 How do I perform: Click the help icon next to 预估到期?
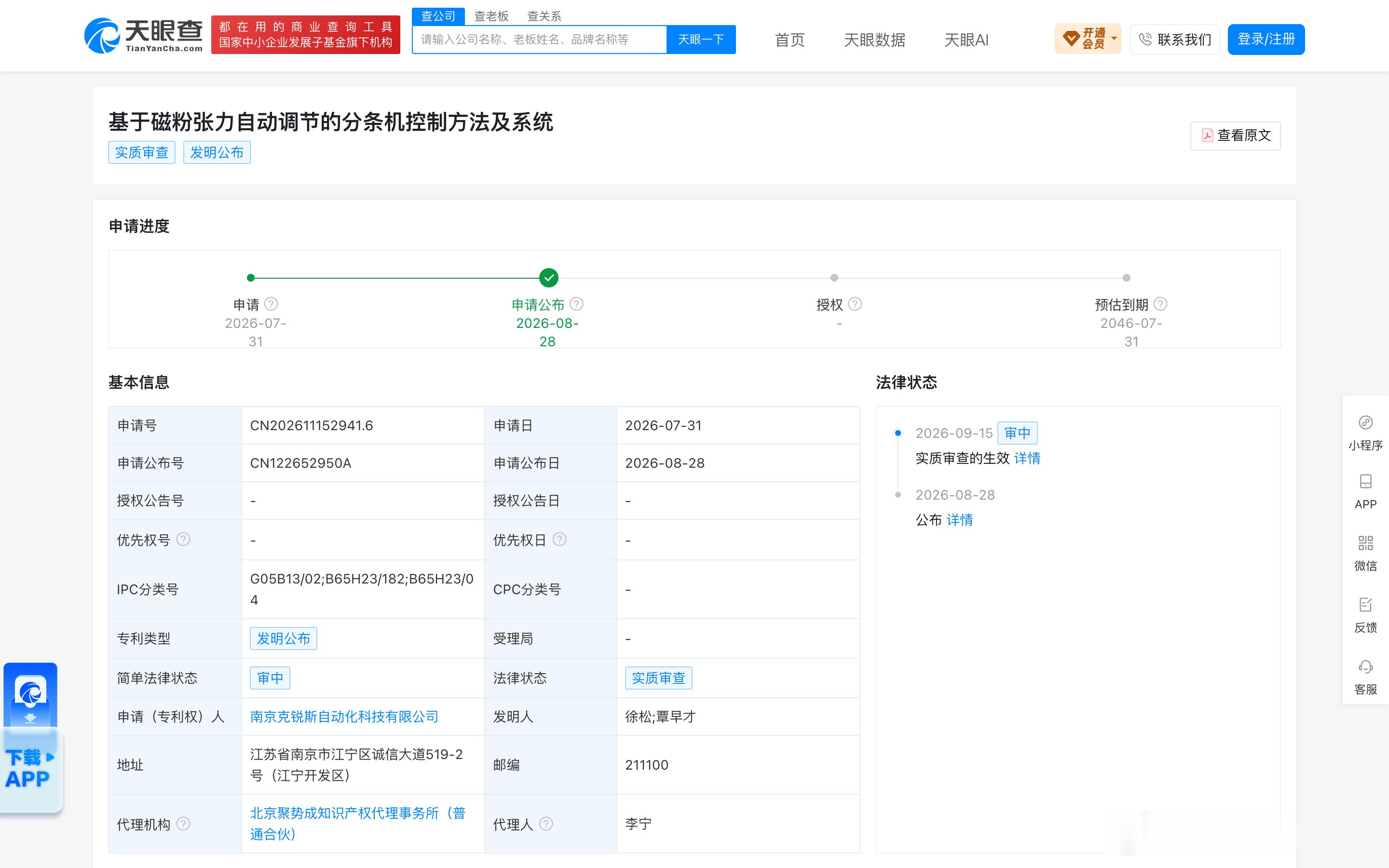1160,304
